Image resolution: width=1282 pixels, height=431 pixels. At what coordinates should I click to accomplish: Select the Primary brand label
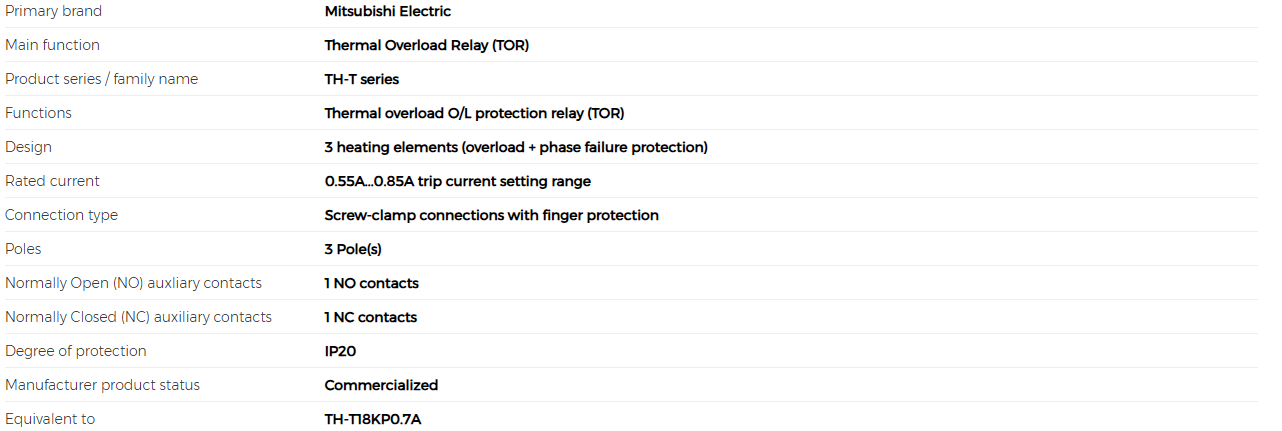point(53,11)
